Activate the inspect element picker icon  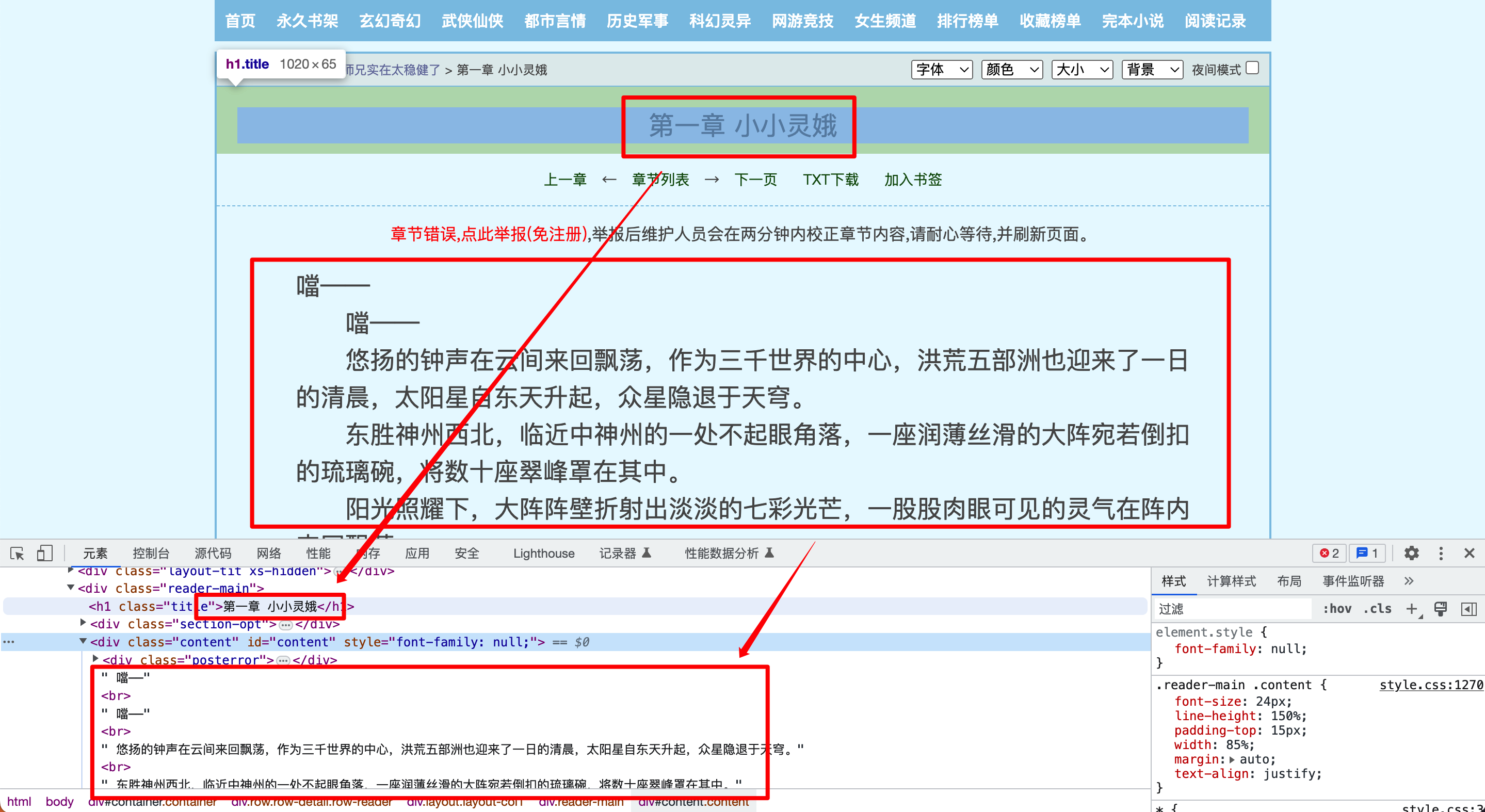coord(18,553)
